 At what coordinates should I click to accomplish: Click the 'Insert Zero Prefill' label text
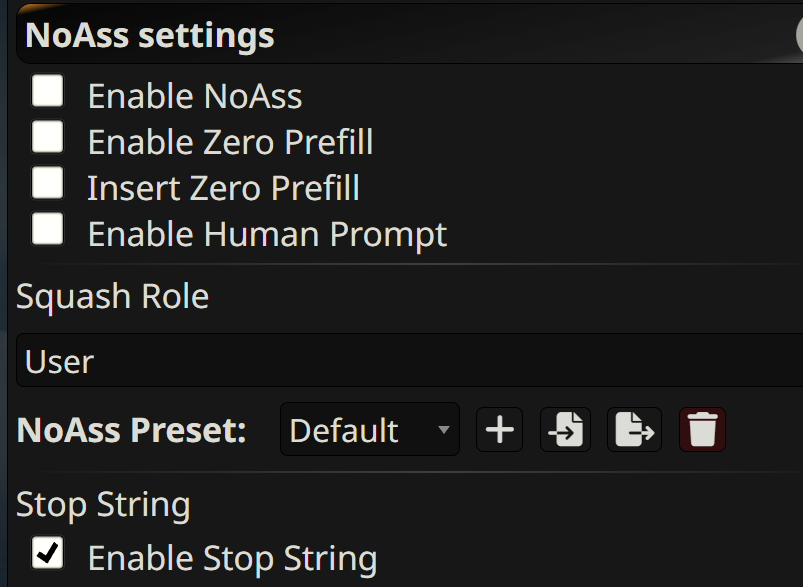[223, 188]
